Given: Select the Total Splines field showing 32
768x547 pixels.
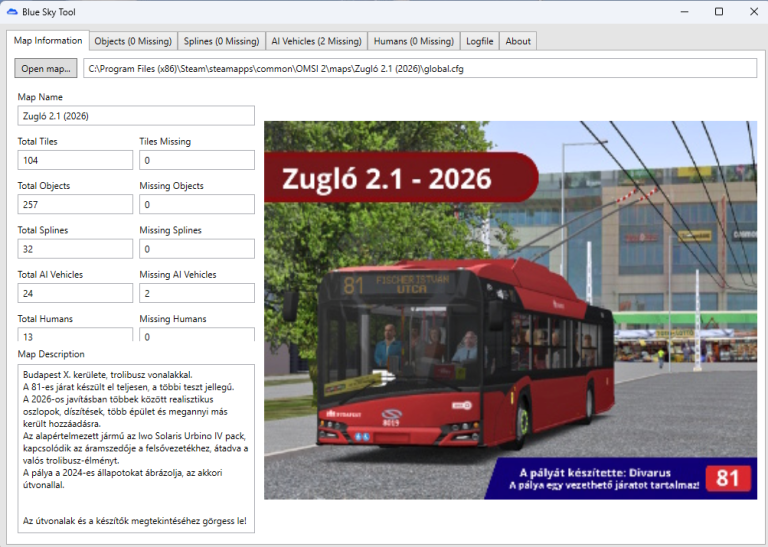Looking at the screenshot, I should [x=75, y=249].
